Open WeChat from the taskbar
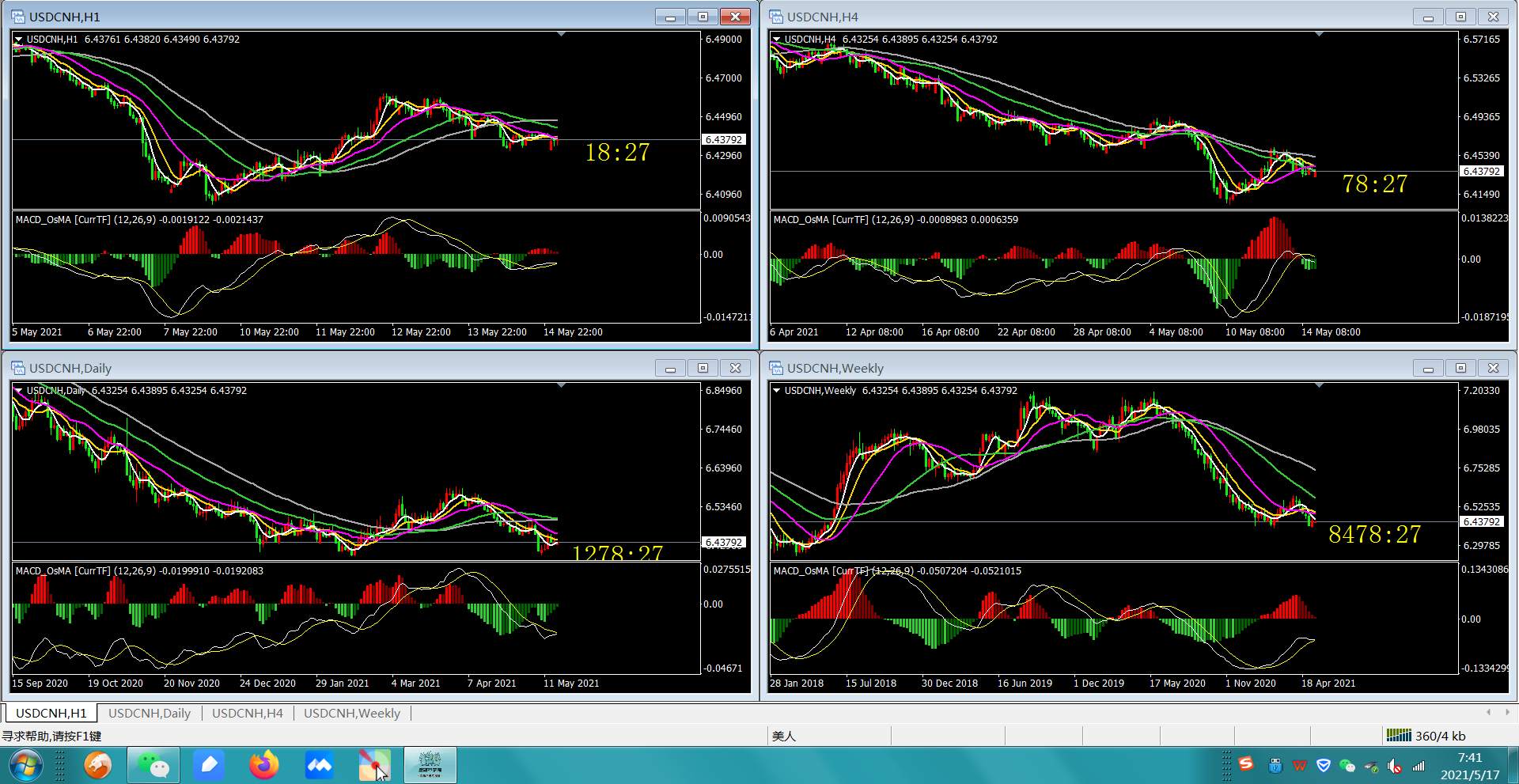1519x784 pixels. pos(153,765)
